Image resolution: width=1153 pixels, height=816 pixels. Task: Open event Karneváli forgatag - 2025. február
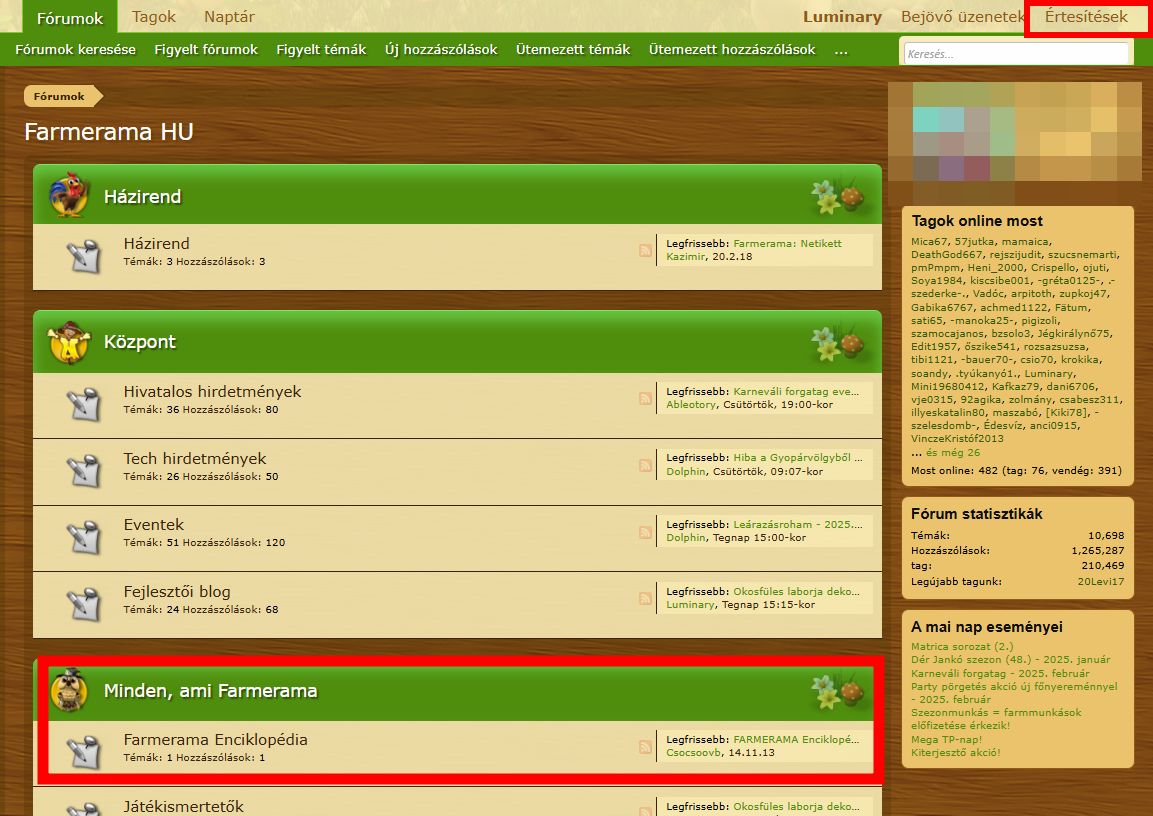click(1000, 673)
